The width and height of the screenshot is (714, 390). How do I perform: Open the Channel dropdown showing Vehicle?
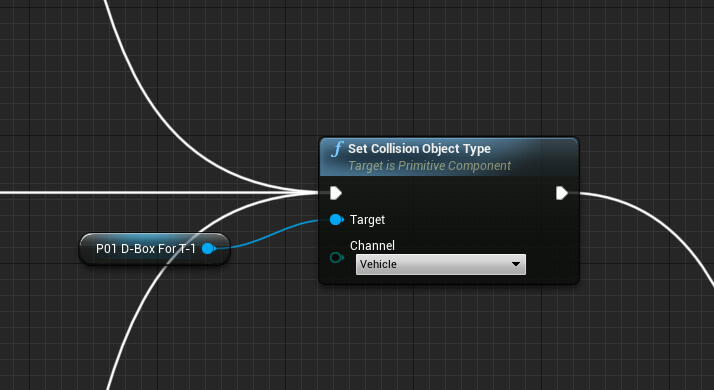[441, 264]
